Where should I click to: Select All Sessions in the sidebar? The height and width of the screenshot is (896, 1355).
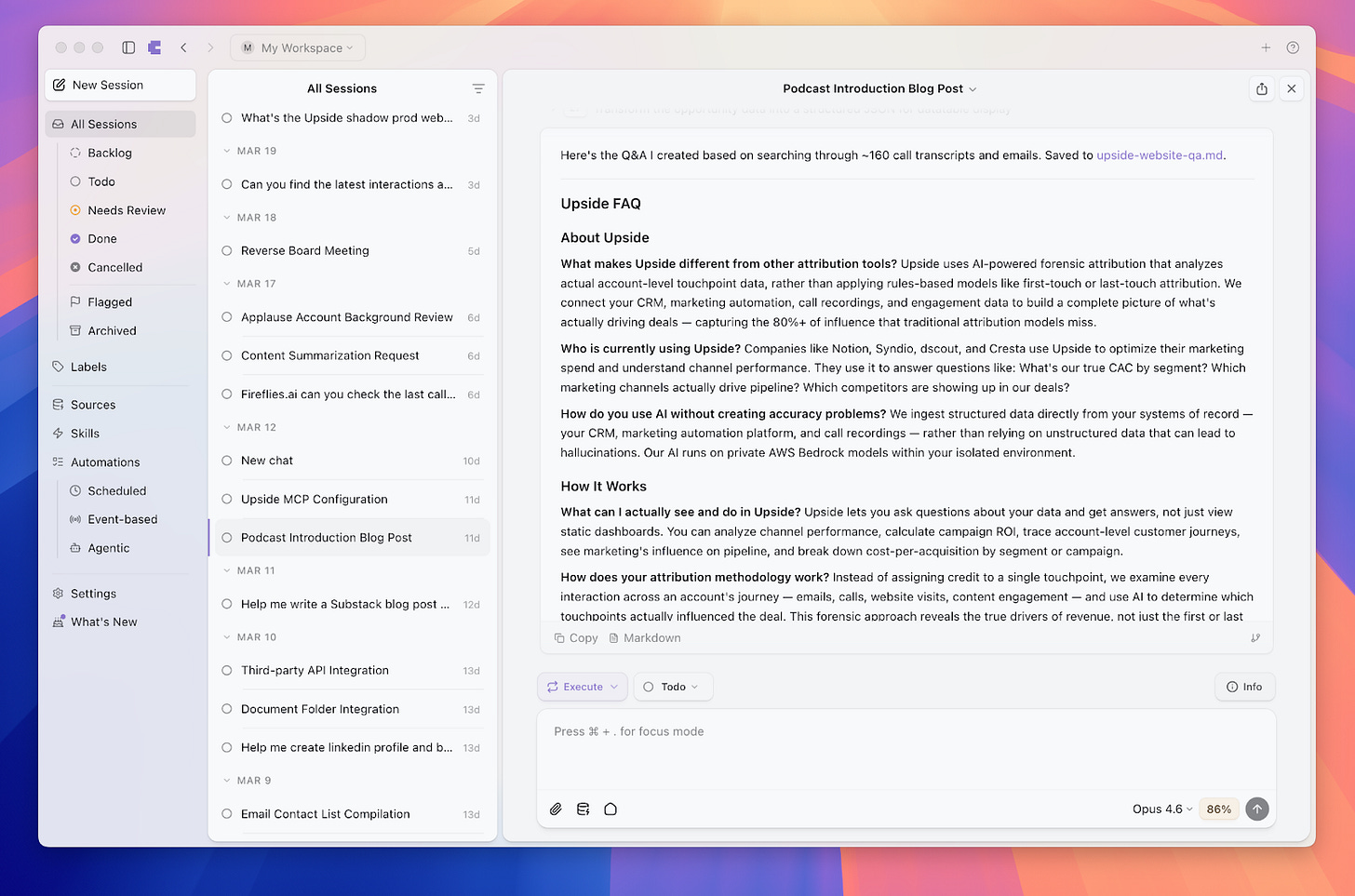pyautogui.click(x=120, y=124)
